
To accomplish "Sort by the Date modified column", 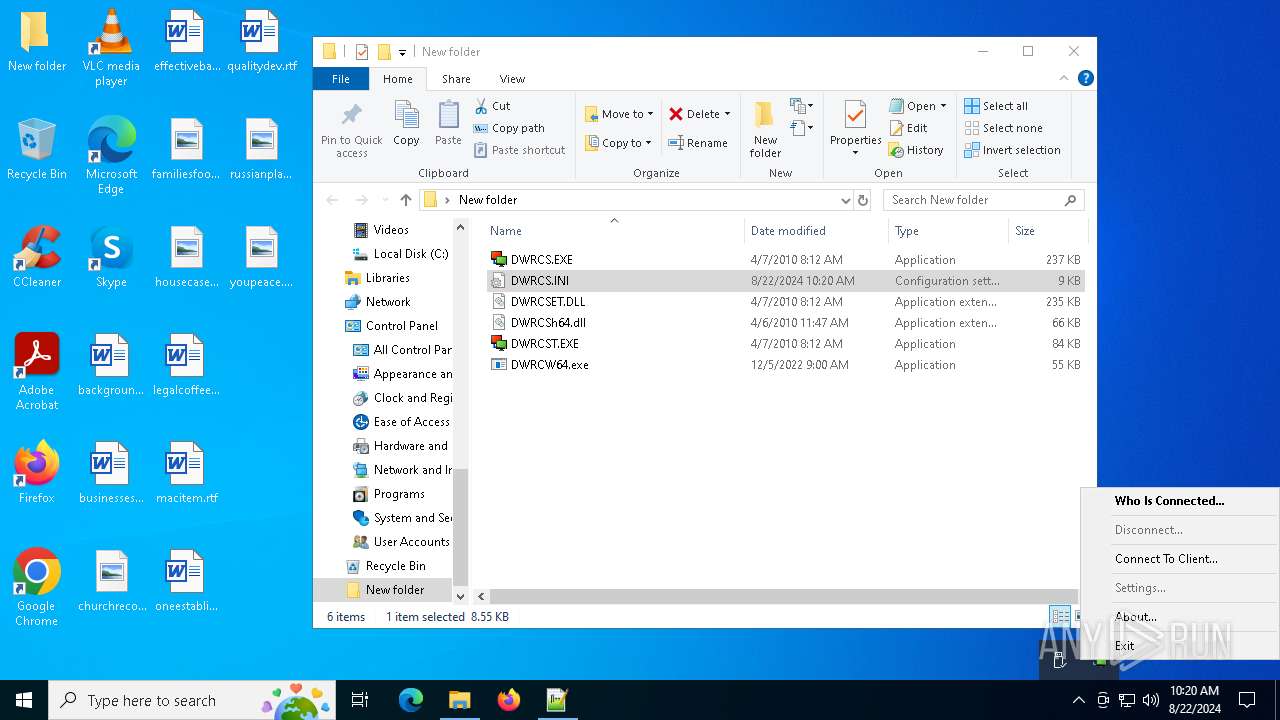I will (816, 231).
